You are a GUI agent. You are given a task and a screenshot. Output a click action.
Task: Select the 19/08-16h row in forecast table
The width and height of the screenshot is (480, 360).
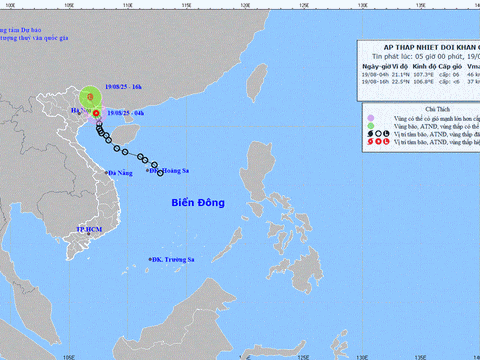pos(421,82)
